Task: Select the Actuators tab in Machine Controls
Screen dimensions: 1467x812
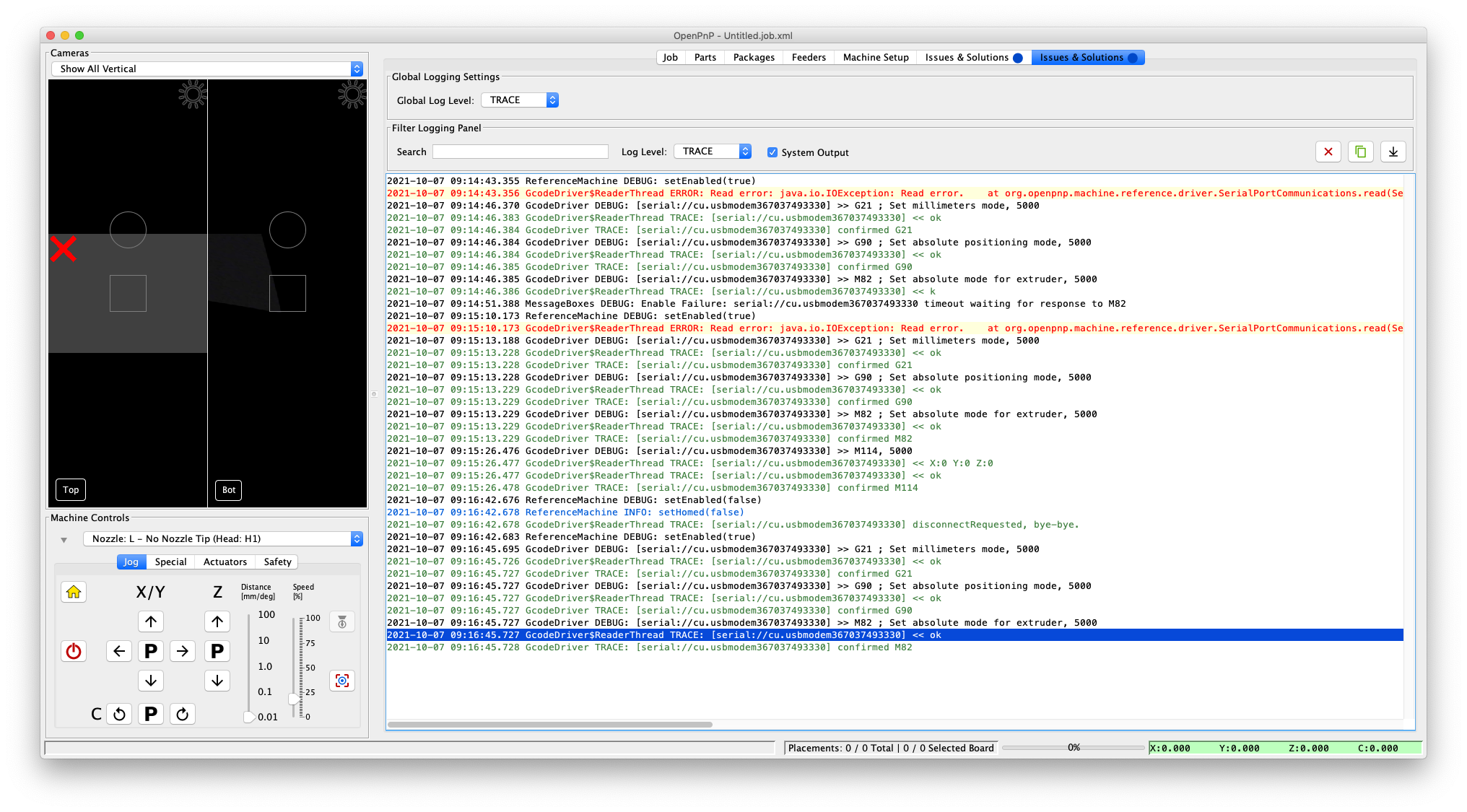Action: tap(225, 562)
